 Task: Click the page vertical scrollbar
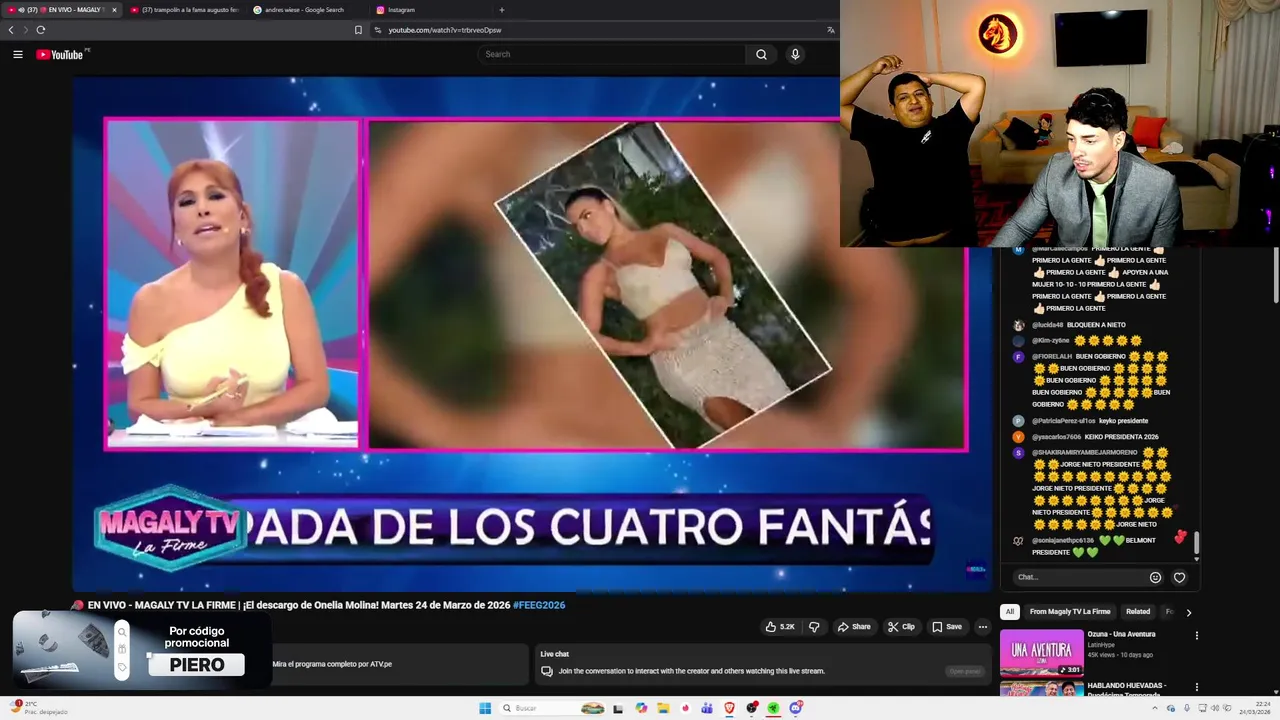1274,275
